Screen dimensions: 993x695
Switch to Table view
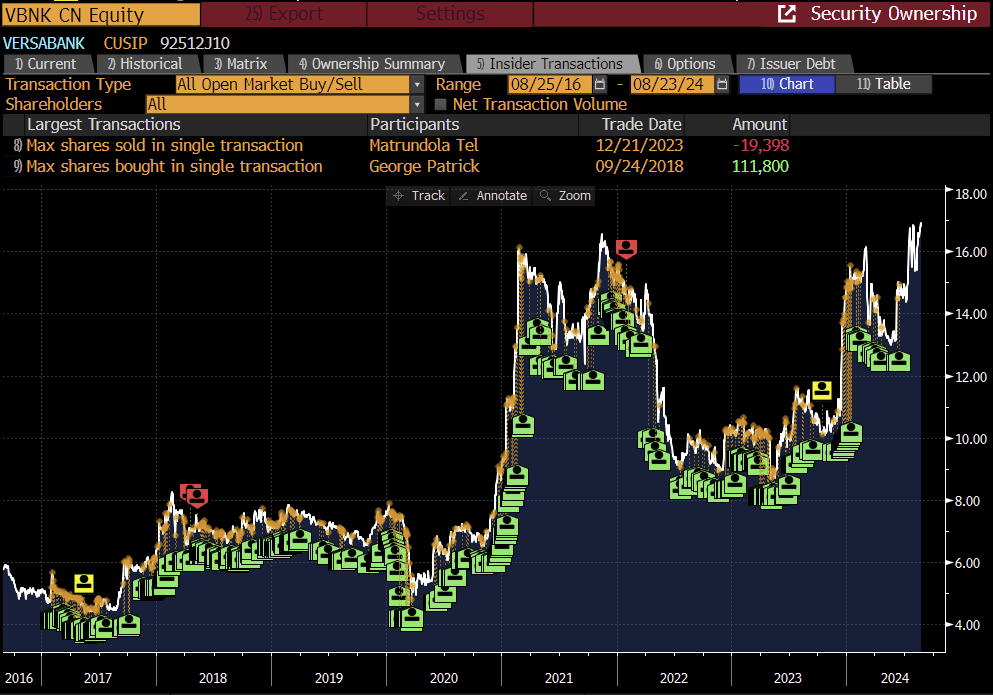[883, 84]
